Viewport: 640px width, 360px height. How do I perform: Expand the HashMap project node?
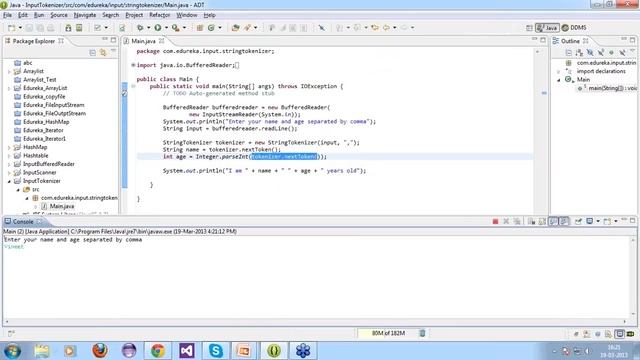coord(9,147)
